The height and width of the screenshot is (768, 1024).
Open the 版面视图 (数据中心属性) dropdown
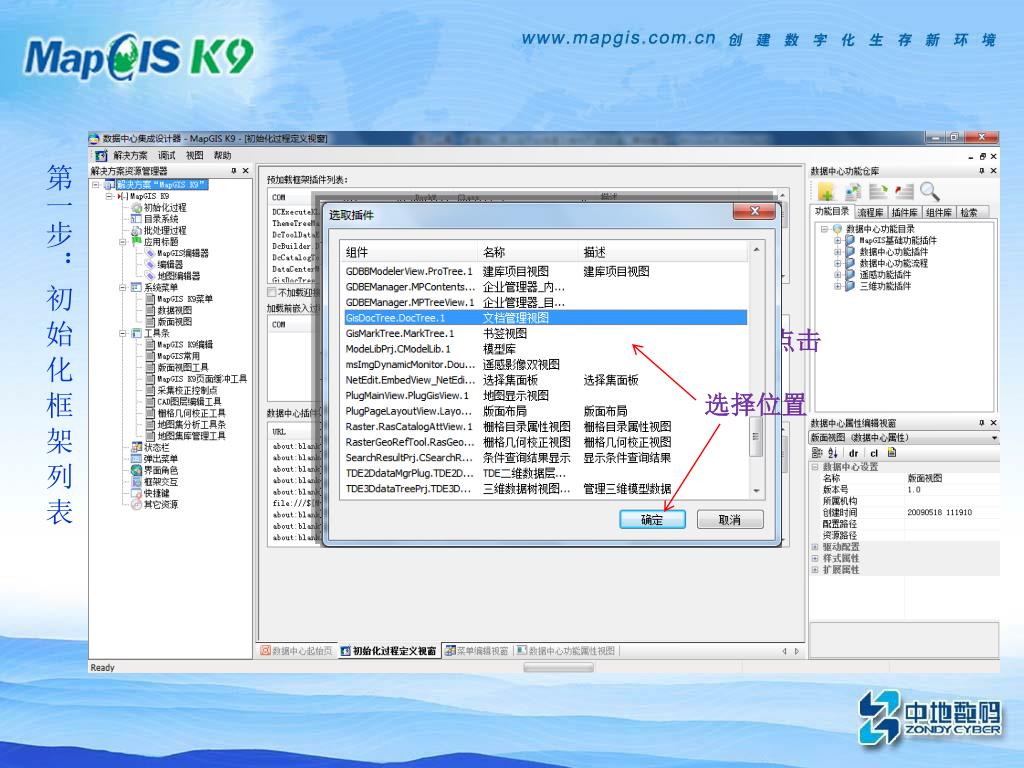[994, 438]
